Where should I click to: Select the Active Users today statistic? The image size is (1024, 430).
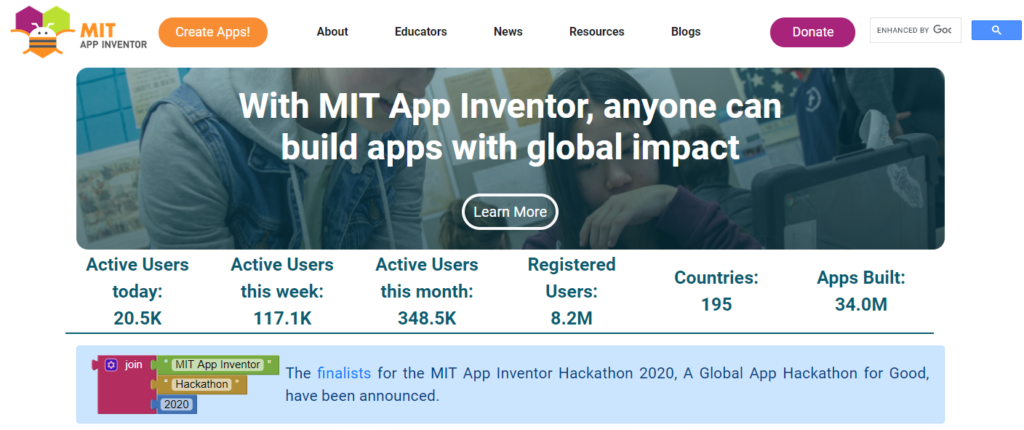pyautogui.click(x=137, y=291)
